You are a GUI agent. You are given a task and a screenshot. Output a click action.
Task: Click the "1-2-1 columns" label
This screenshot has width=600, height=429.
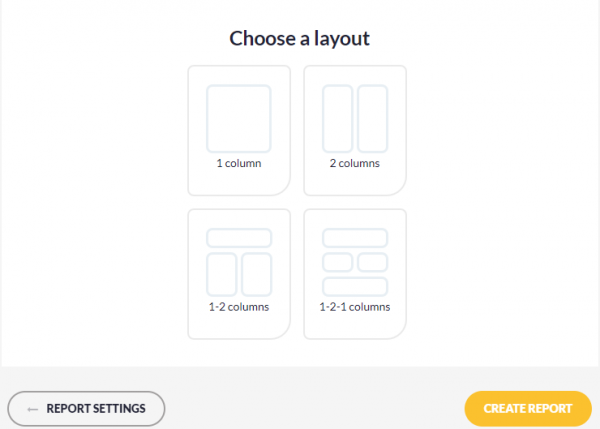pos(355,307)
